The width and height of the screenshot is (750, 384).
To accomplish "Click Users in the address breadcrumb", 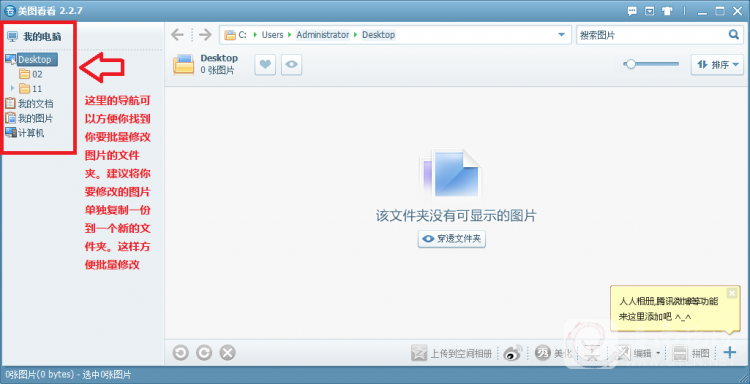I will click(x=273, y=35).
